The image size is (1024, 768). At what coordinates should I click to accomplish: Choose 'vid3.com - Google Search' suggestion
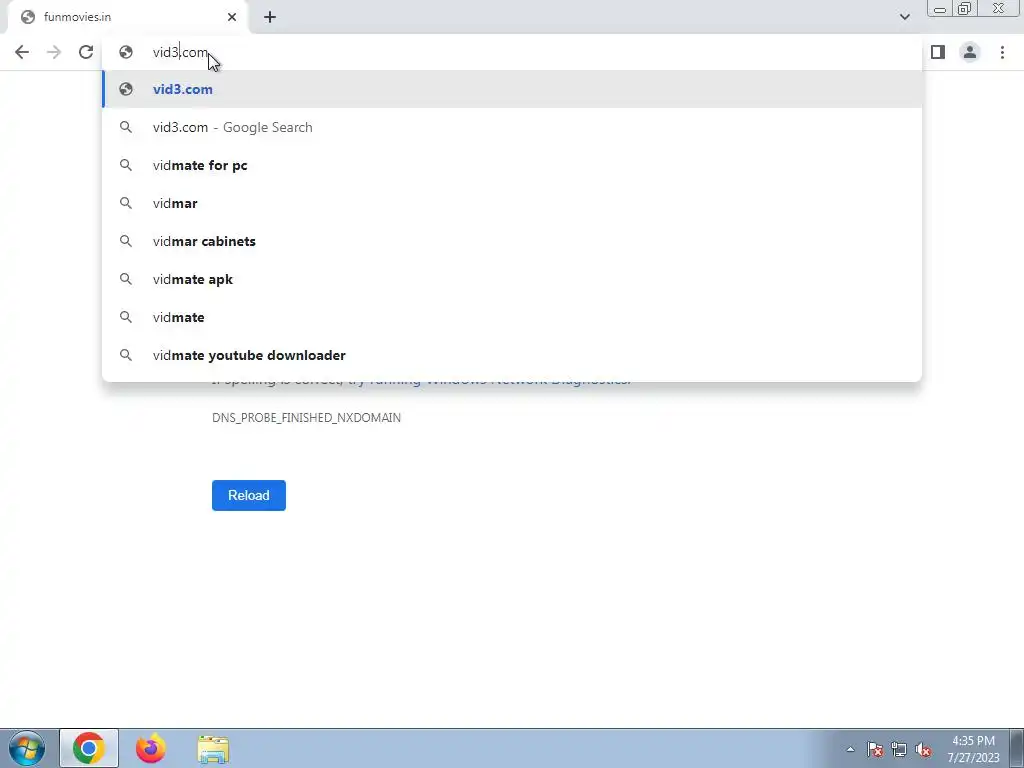512,127
